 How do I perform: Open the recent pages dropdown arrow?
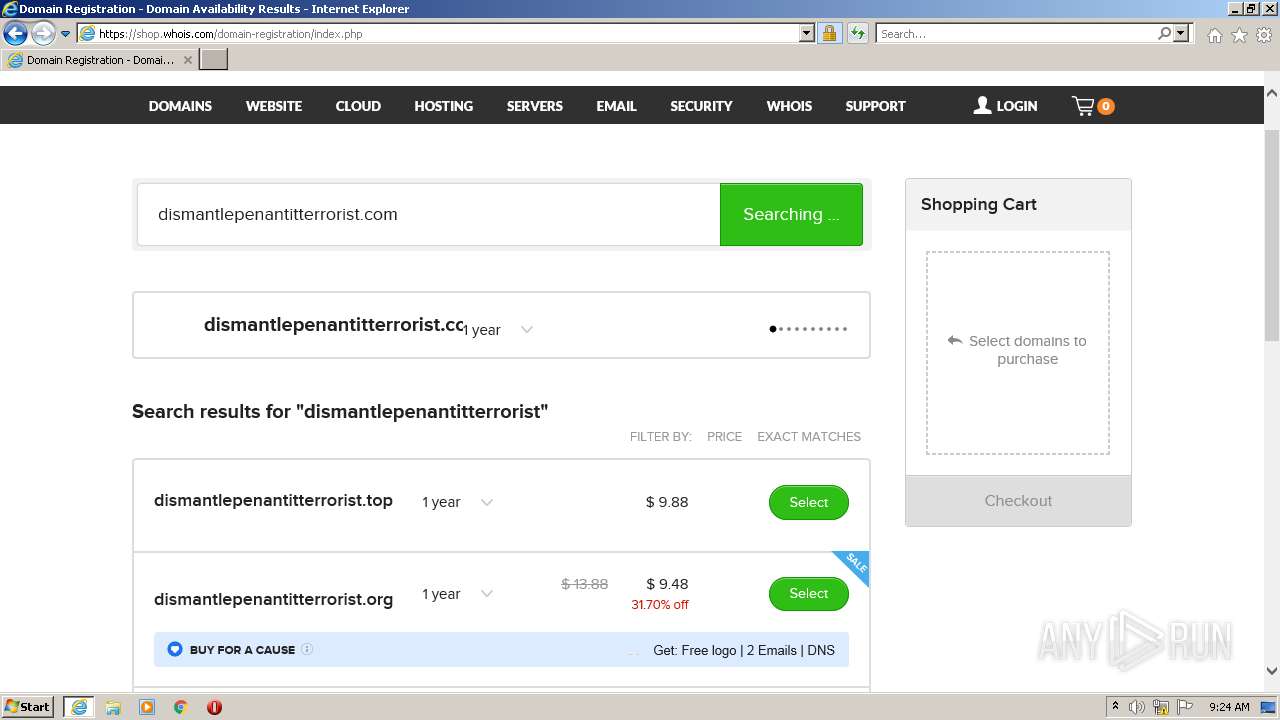(x=66, y=34)
